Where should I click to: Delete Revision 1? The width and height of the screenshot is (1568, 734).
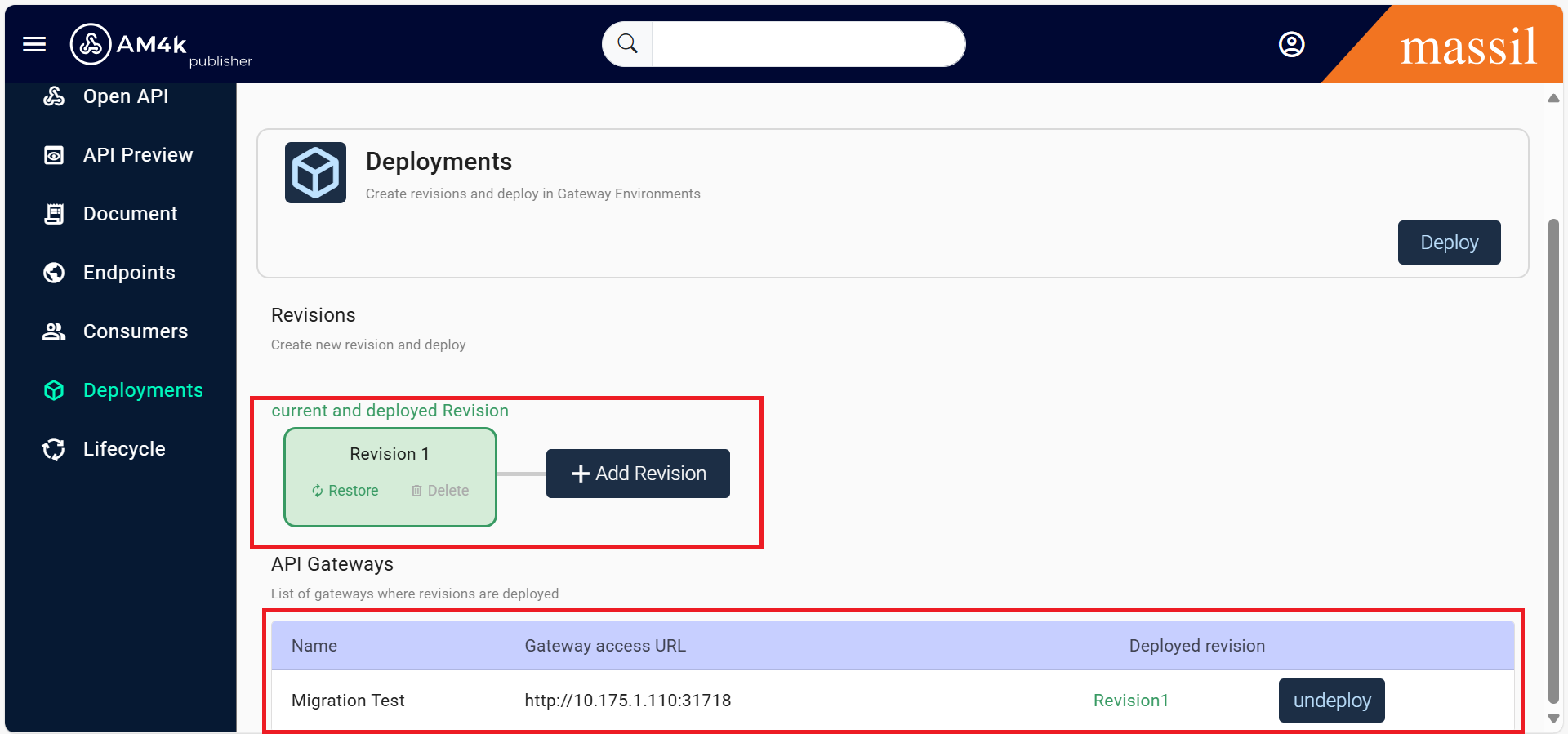click(x=440, y=491)
